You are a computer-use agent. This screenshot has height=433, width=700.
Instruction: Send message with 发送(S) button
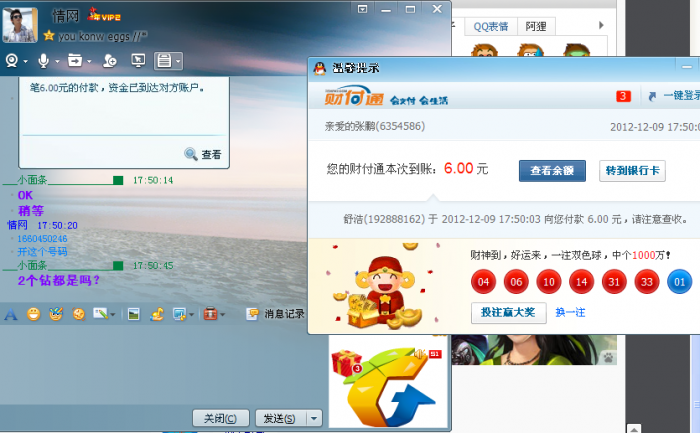(281, 418)
